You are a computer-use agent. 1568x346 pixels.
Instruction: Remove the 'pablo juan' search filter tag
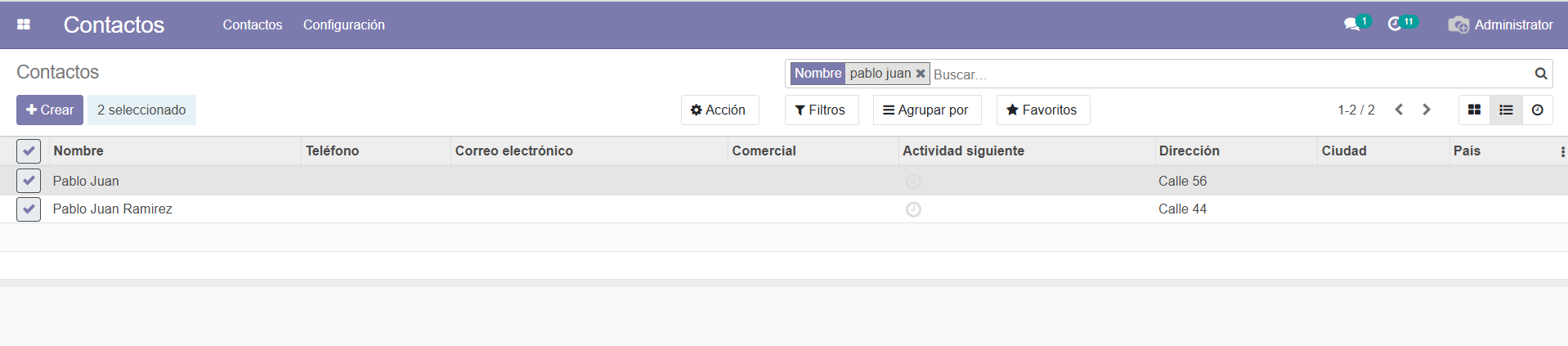[921, 74]
